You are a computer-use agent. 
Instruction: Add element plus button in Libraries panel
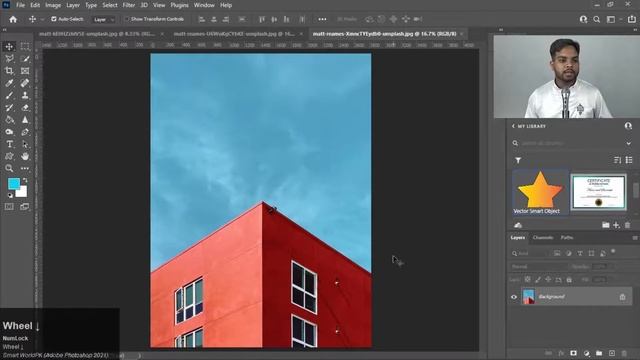click(x=616, y=225)
